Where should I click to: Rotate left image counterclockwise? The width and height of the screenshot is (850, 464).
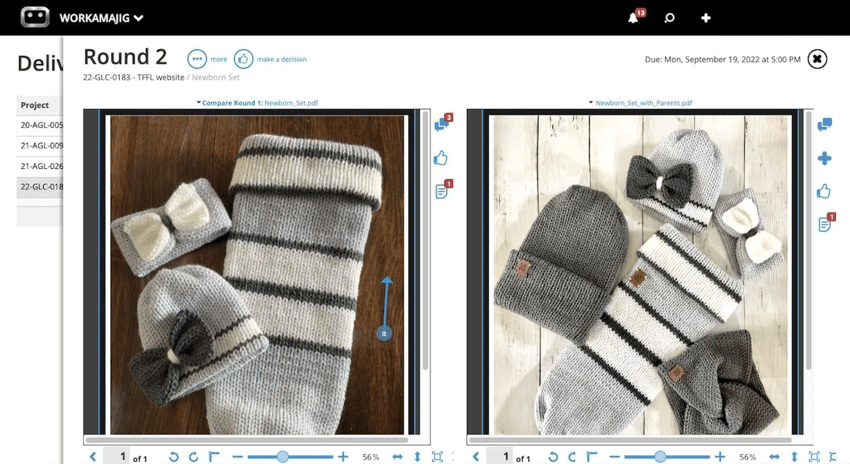[x=174, y=457]
